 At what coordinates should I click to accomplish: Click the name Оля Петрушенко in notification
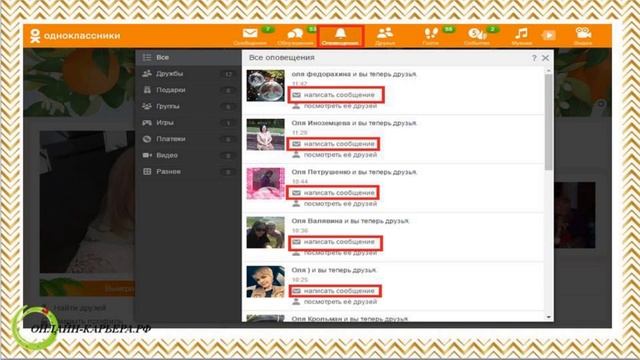point(321,172)
